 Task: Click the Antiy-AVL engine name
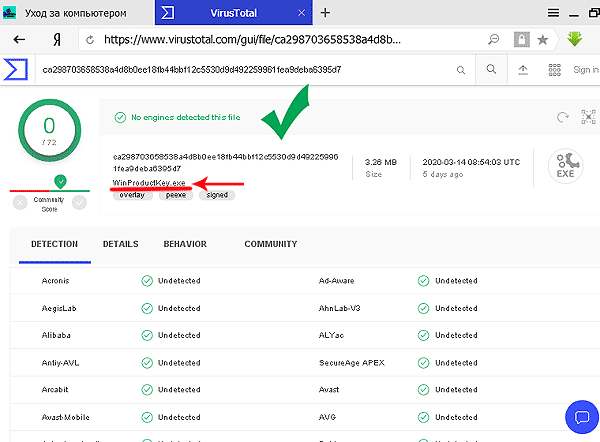click(60, 363)
